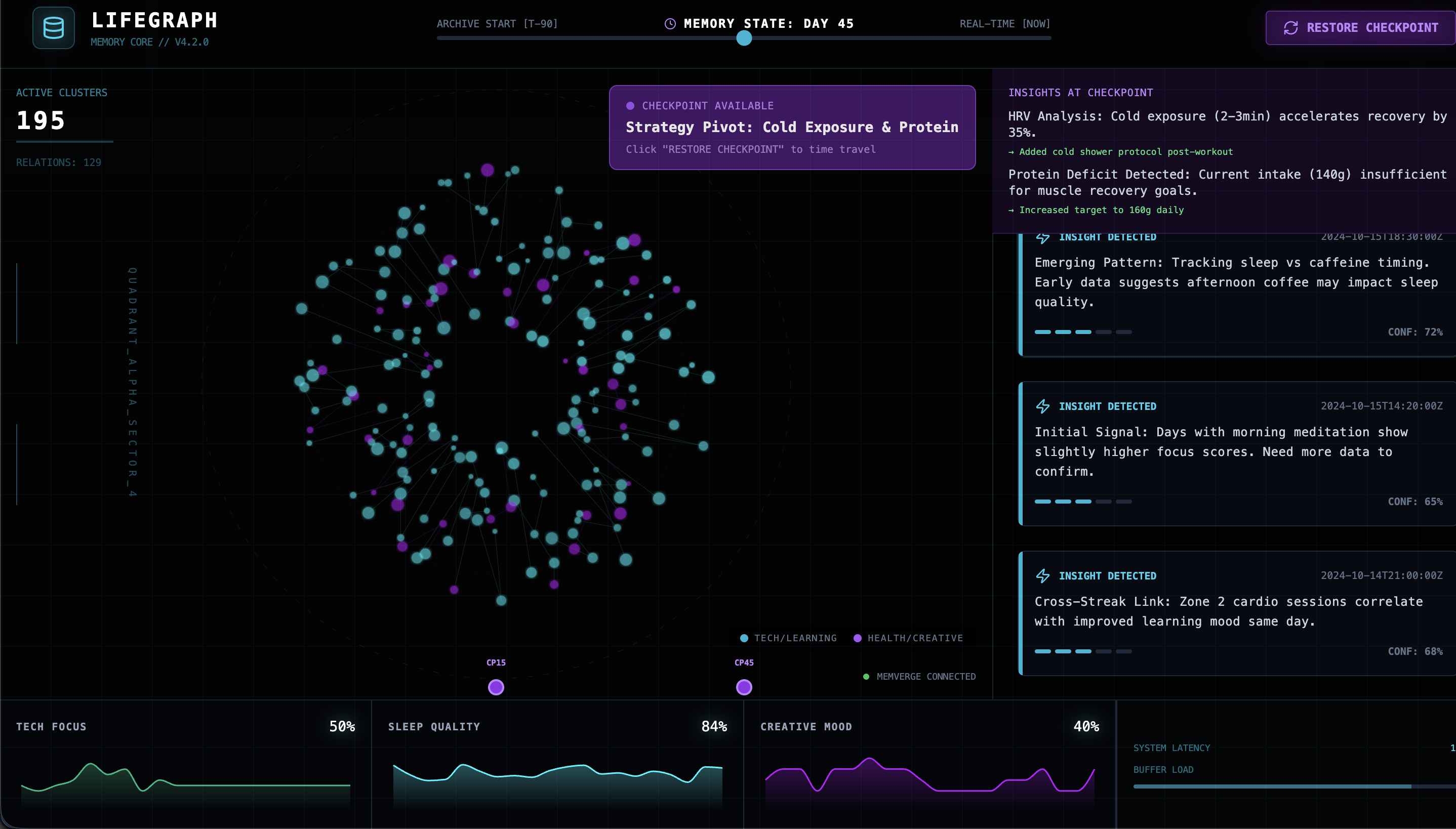The width and height of the screenshot is (1456, 829).
Task: Click the Active Clusters 195 counter
Action: pyautogui.click(x=41, y=120)
